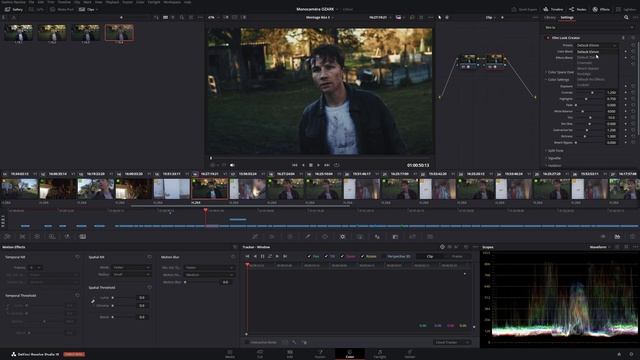Open project settings gear icon
The height and width of the screenshot is (360, 640).
click(631, 354)
